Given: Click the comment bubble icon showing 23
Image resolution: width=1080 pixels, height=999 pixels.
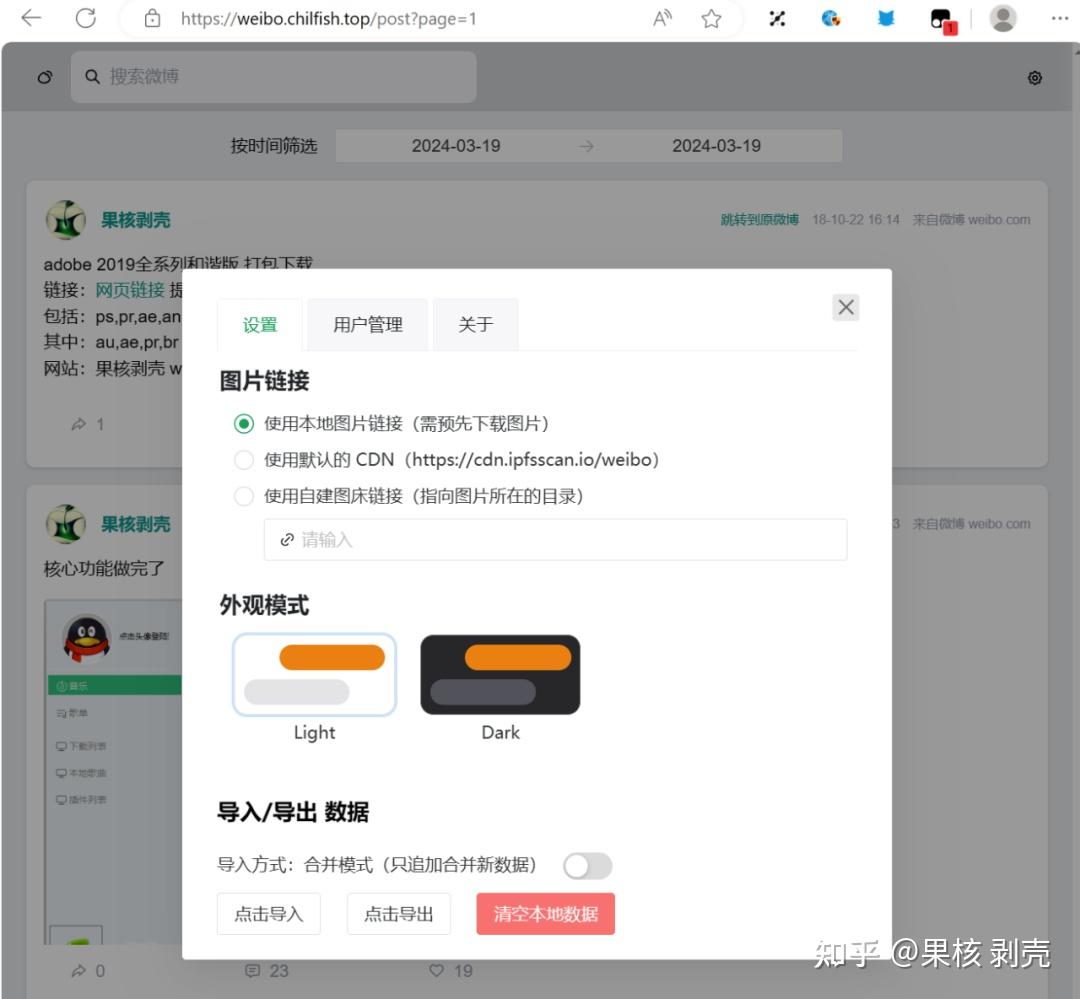Looking at the screenshot, I should click(x=252, y=970).
